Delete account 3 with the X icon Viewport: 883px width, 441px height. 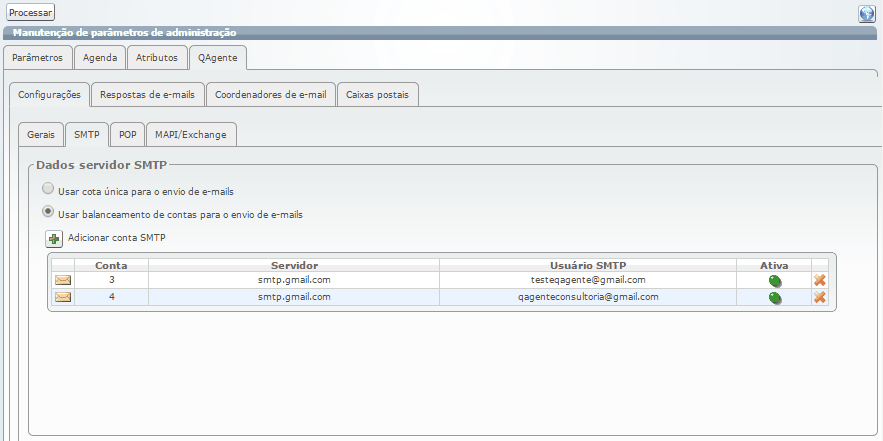pyautogui.click(x=820, y=281)
